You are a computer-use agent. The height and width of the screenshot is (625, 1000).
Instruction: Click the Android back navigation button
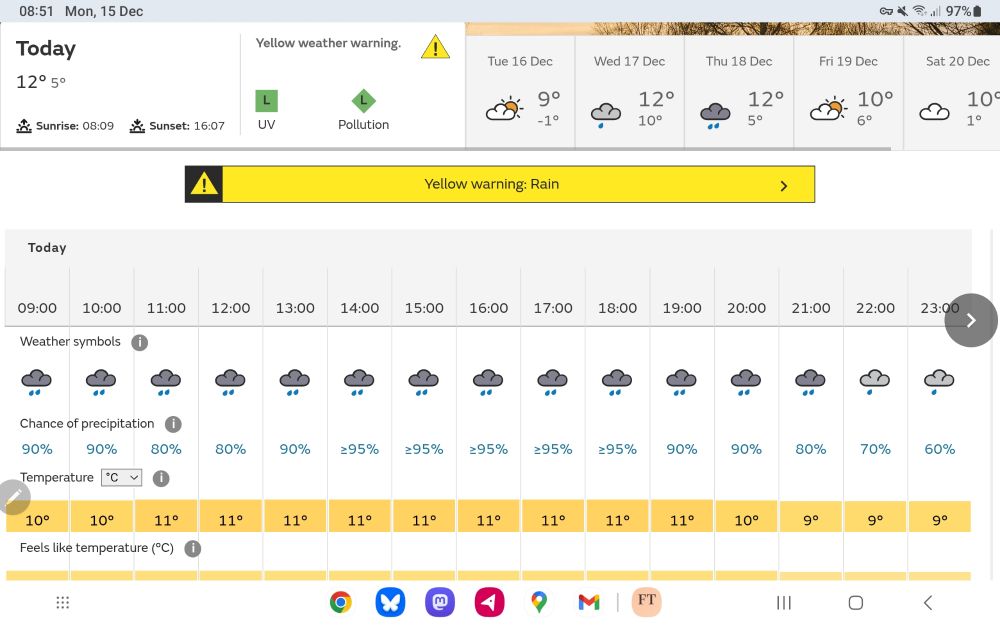coord(927,602)
